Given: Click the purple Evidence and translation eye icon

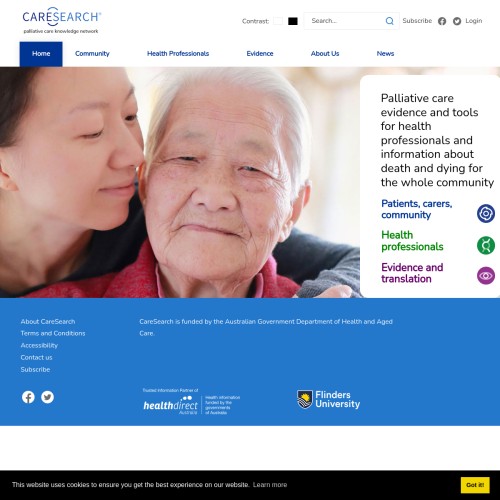Looking at the screenshot, I should 486,276.
